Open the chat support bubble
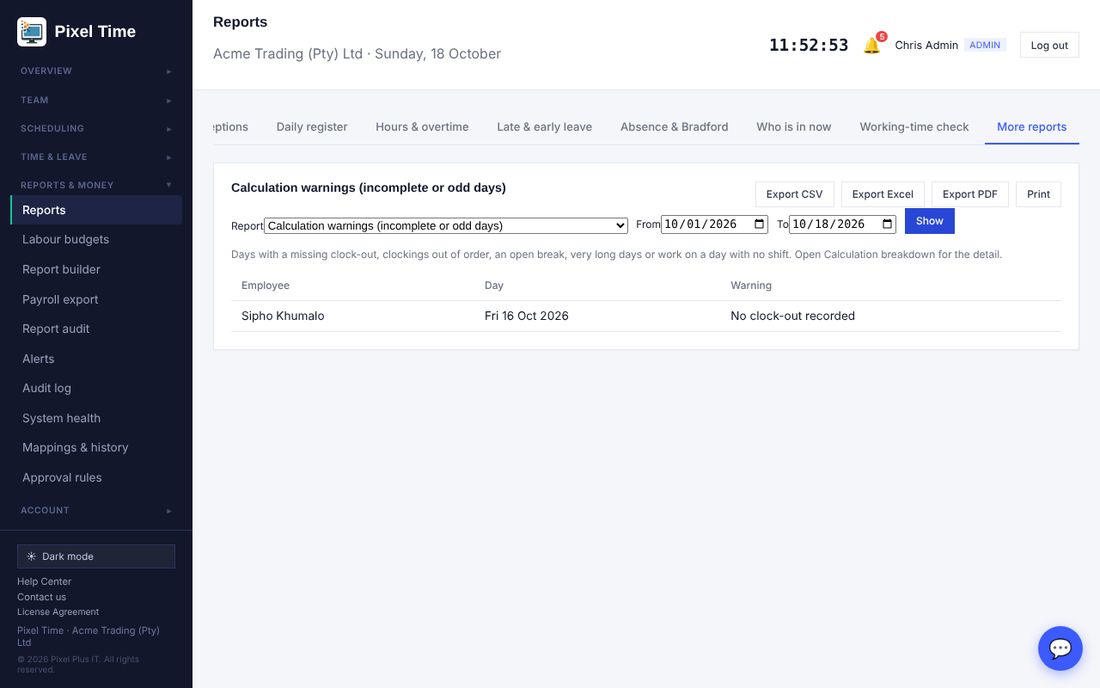The image size is (1100, 688). point(1059,648)
